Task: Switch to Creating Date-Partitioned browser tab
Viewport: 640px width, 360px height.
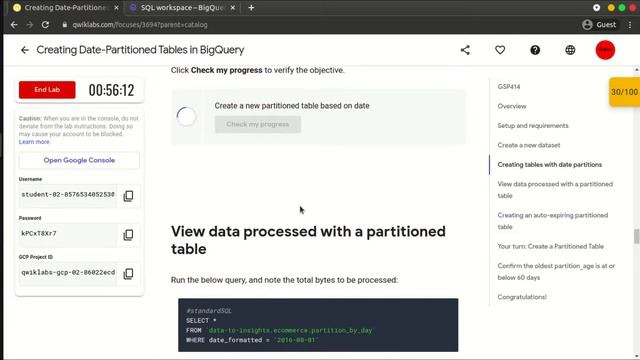Action: click(65, 8)
